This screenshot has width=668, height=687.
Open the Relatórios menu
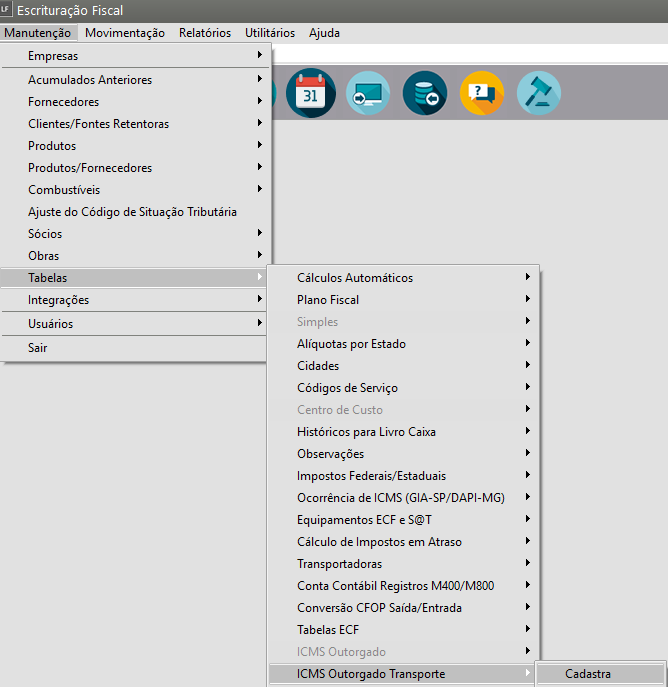204,33
